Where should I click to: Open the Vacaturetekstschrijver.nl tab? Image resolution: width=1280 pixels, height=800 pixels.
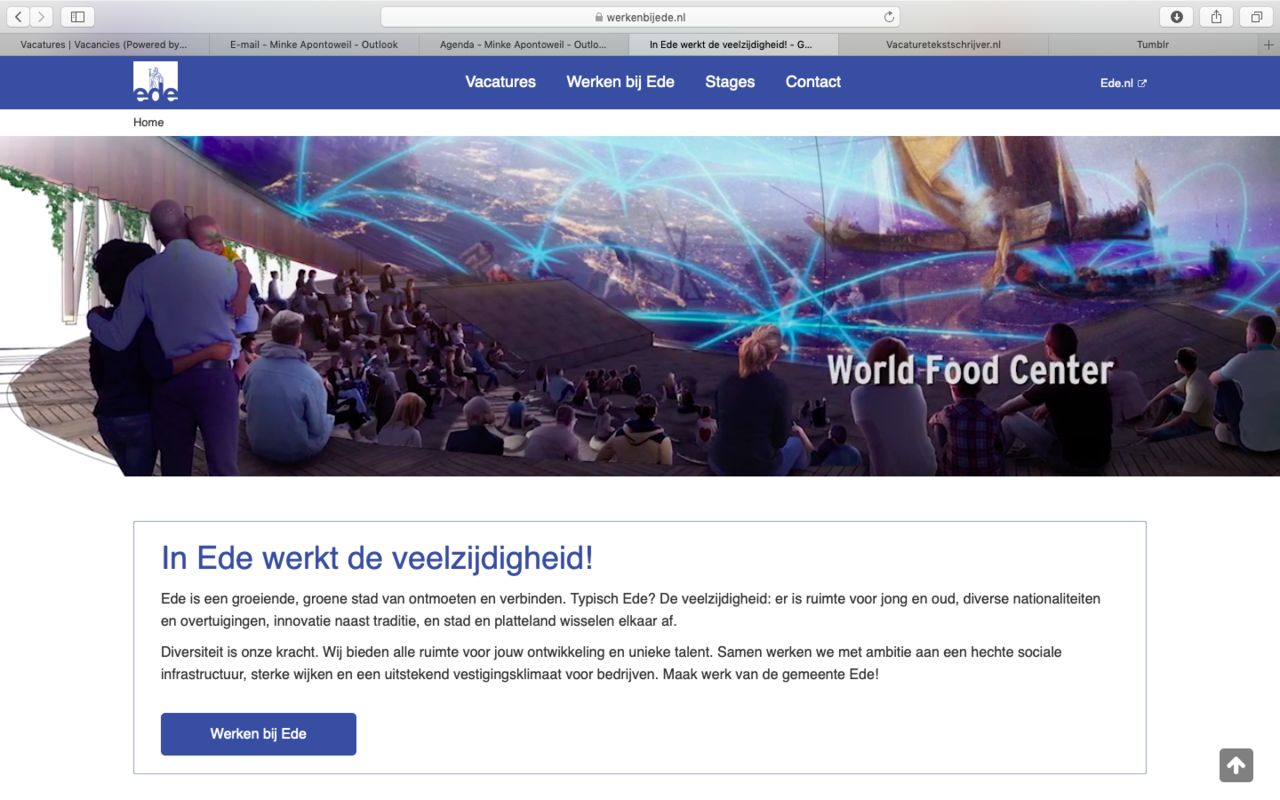[943, 45]
